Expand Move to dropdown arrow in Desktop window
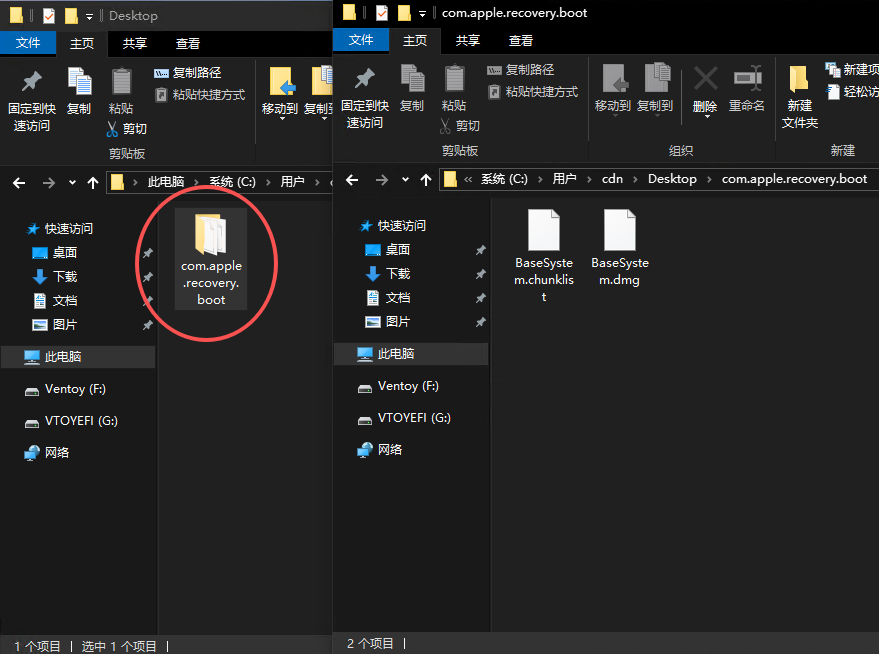The width and height of the screenshot is (879, 654). [282, 119]
